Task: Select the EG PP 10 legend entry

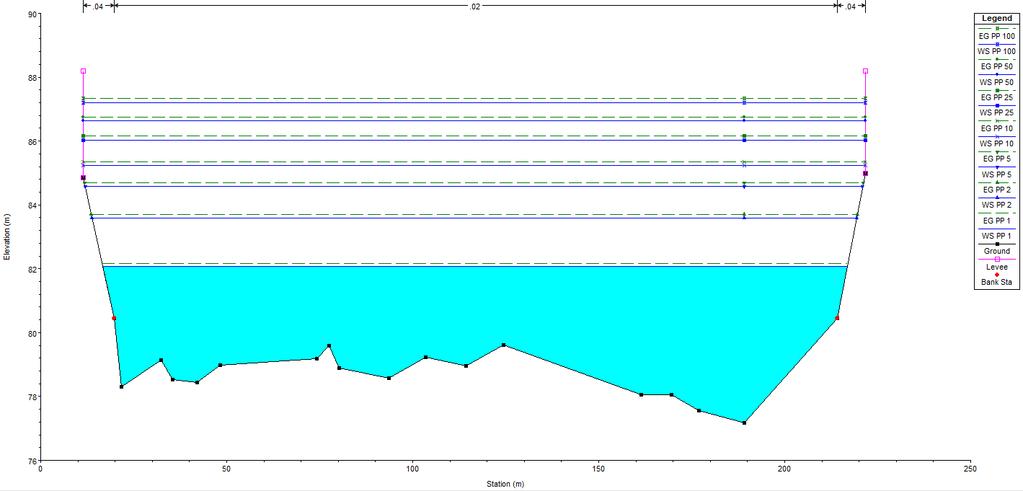Action: tap(997, 128)
